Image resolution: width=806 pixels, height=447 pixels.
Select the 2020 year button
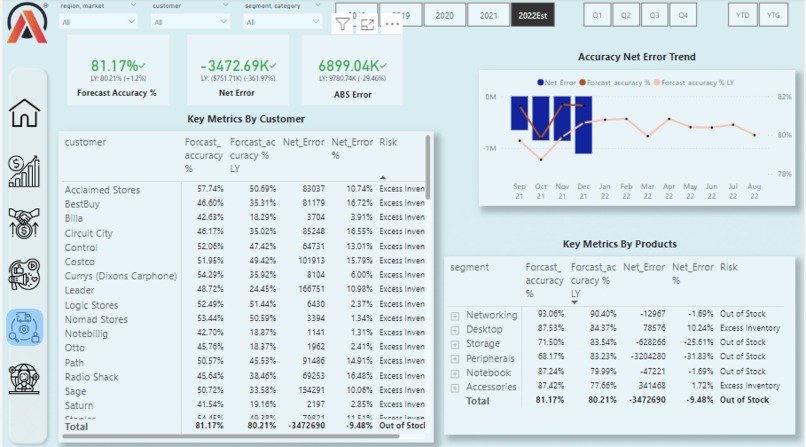point(445,15)
